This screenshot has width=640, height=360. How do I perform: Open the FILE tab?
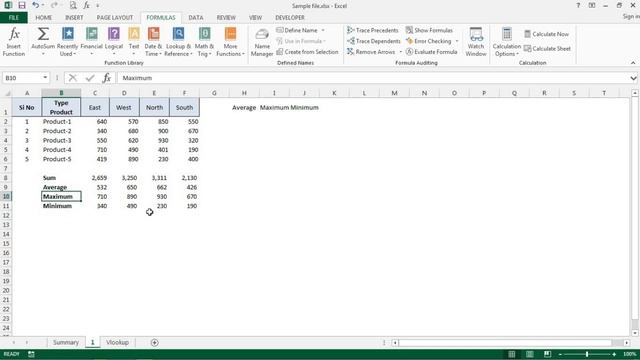tap(14, 18)
